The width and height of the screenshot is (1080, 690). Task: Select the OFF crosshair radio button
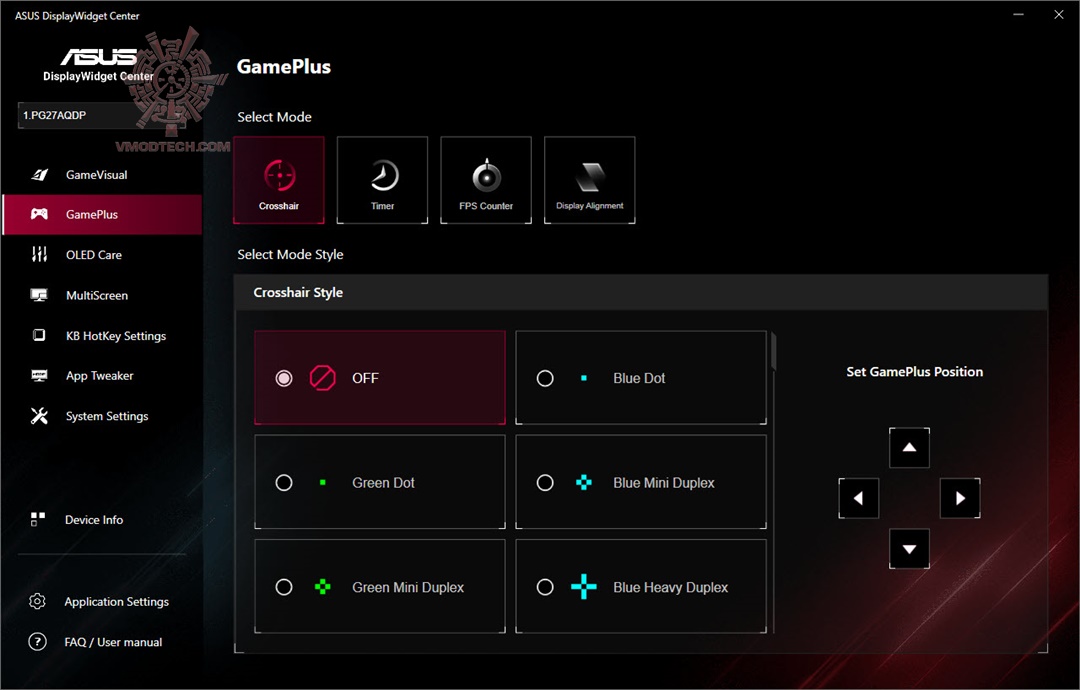(284, 378)
